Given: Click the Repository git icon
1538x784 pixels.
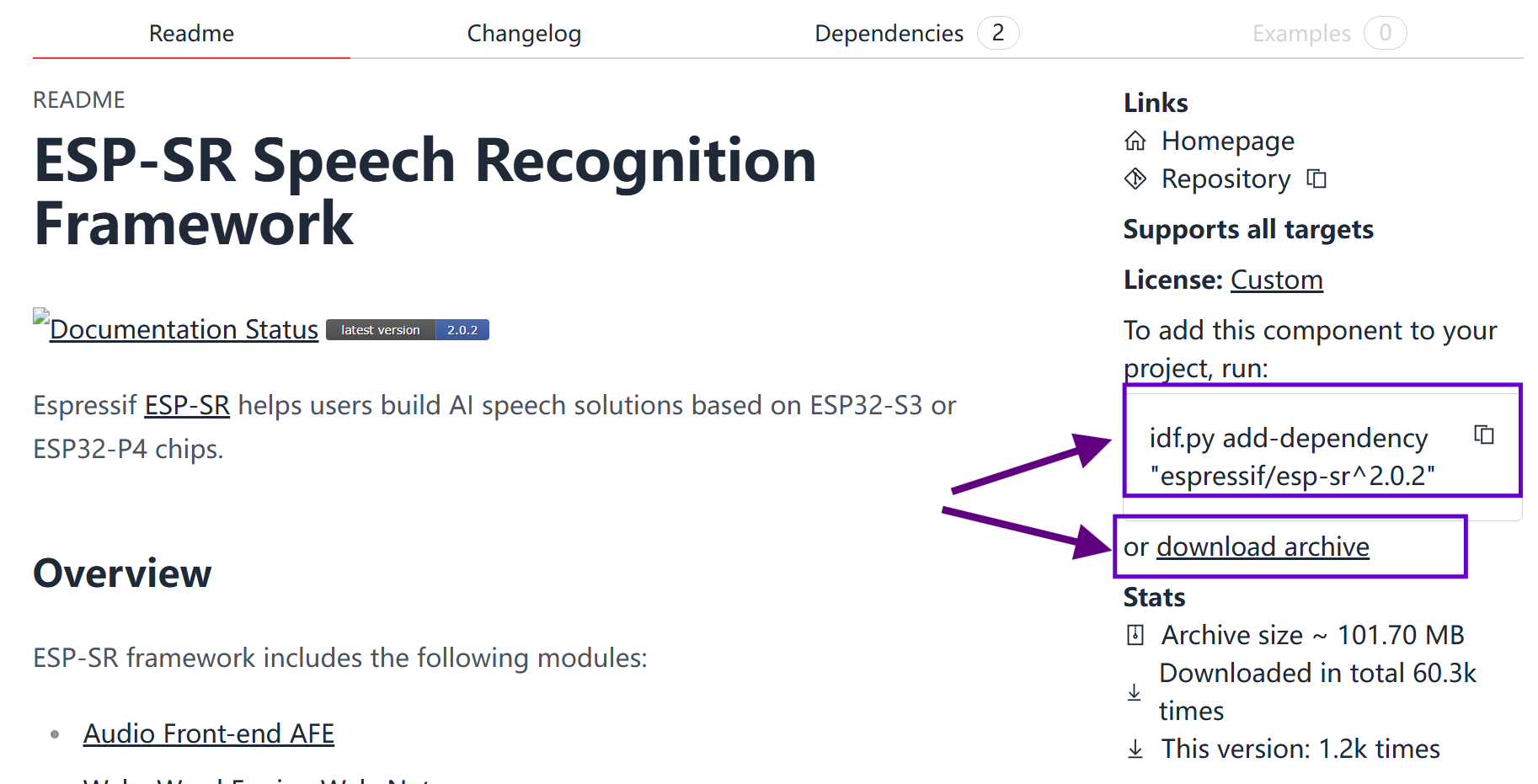Looking at the screenshot, I should [1135, 179].
